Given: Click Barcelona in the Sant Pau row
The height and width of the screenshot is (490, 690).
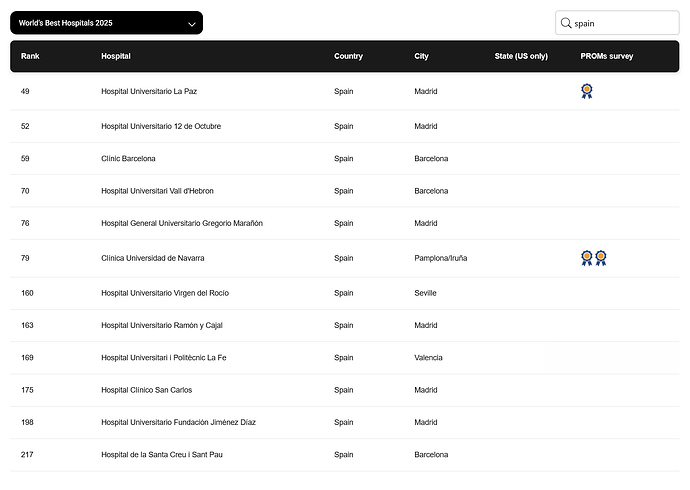Looking at the screenshot, I should [x=431, y=455].
